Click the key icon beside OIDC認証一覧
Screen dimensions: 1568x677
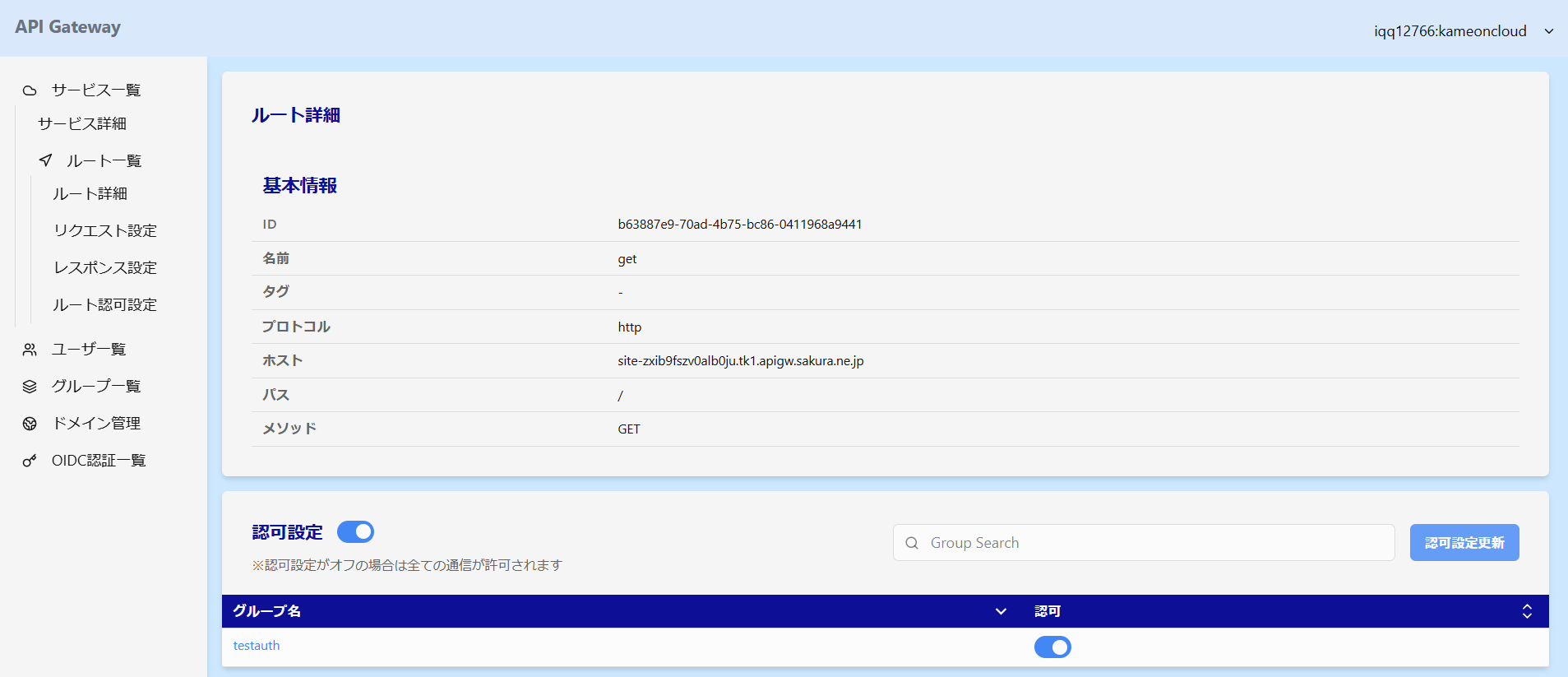click(x=30, y=461)
